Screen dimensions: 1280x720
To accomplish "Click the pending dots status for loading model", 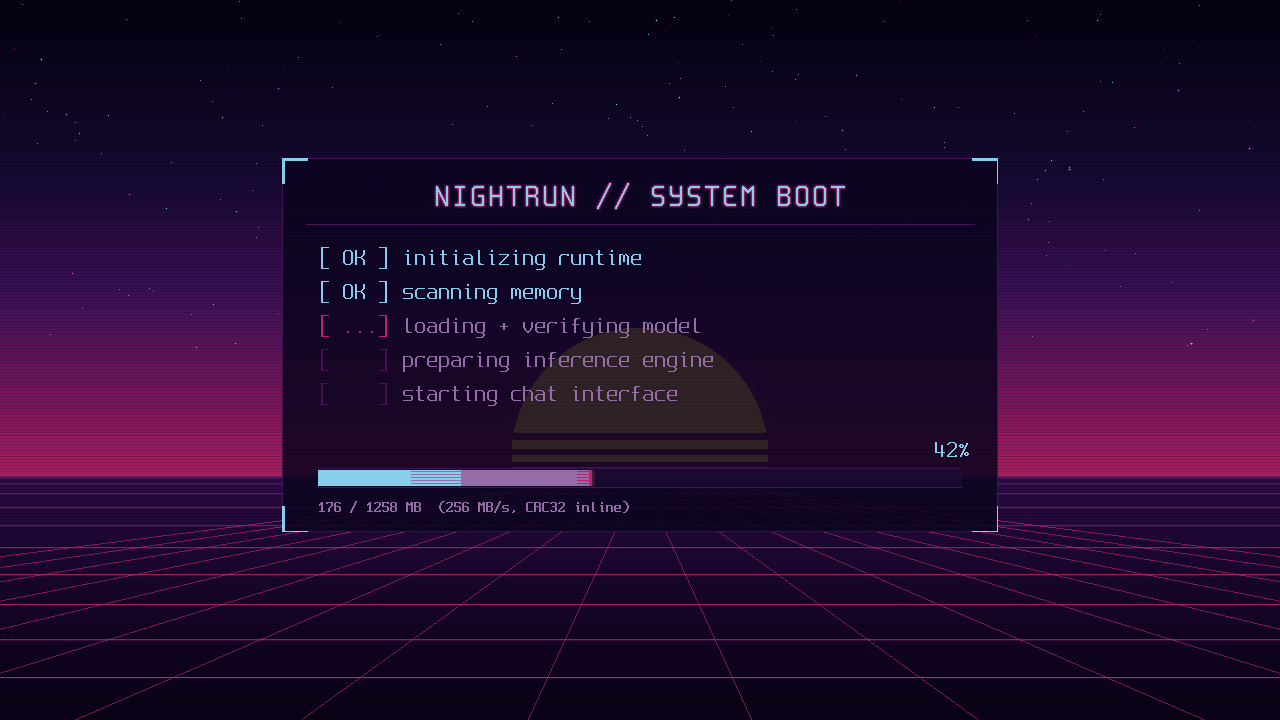I will [x=354, y=326].
